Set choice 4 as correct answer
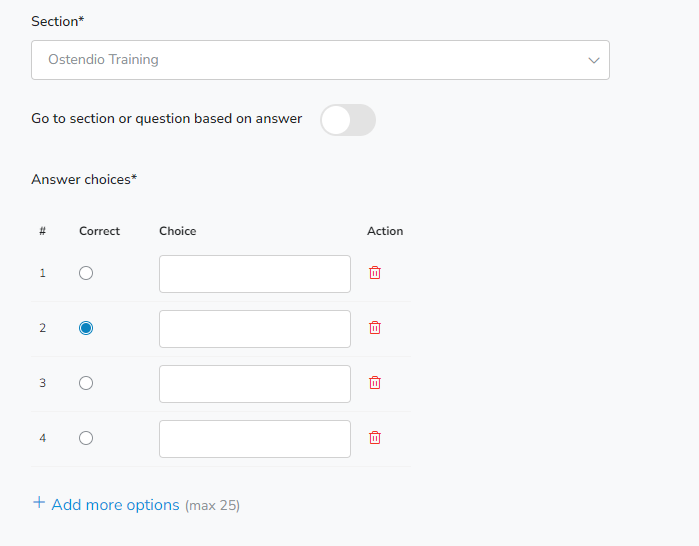This screenshot has height=546, width=699. (86, 438)
